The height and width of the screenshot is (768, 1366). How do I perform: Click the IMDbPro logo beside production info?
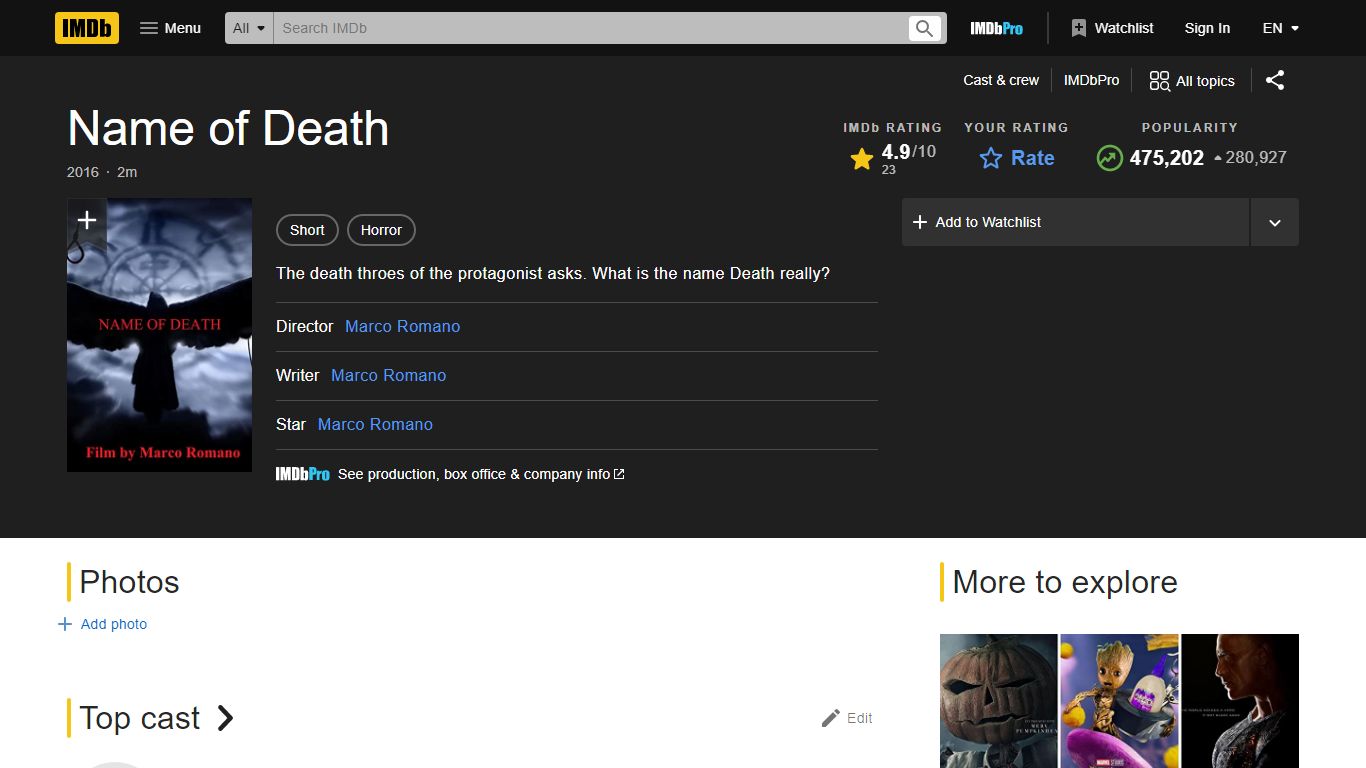(303, 474)
